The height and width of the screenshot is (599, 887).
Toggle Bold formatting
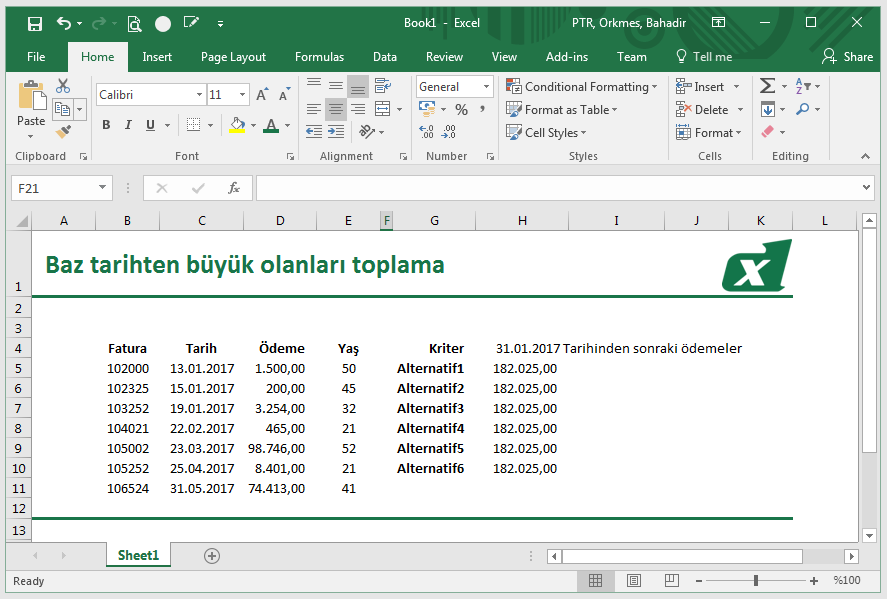click(106, 125)
